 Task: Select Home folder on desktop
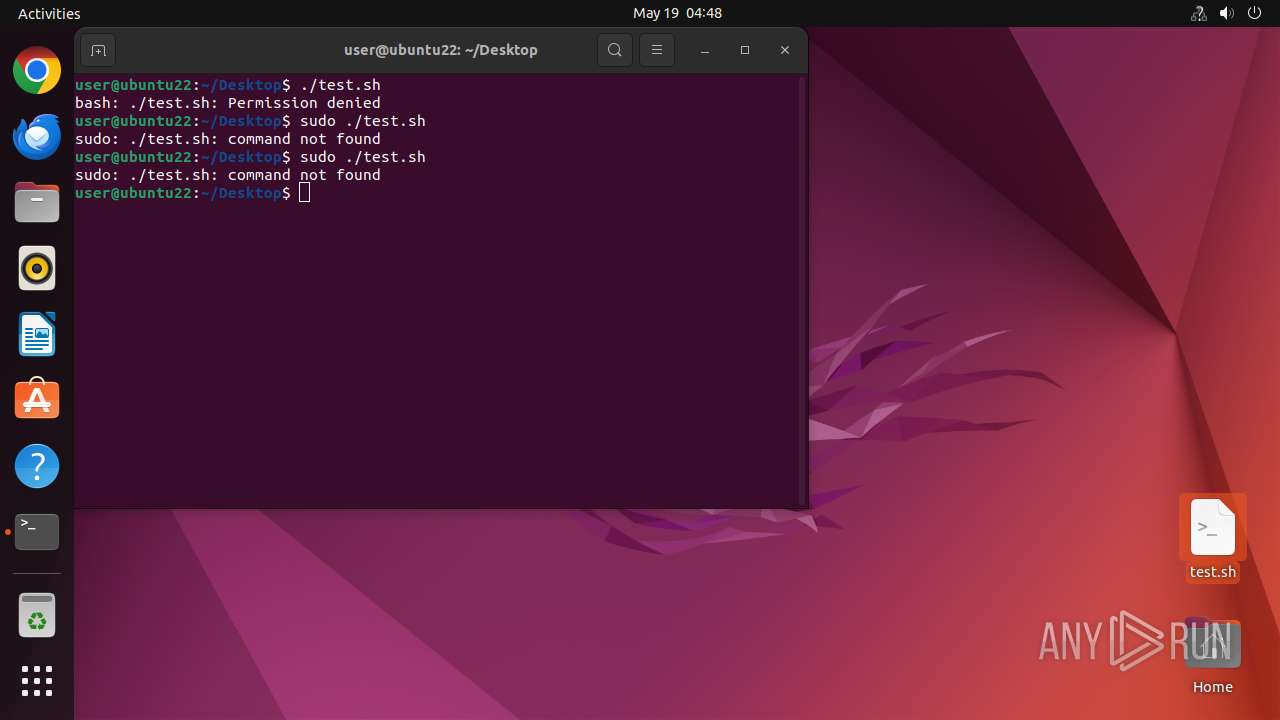[x=1212, y=656]
